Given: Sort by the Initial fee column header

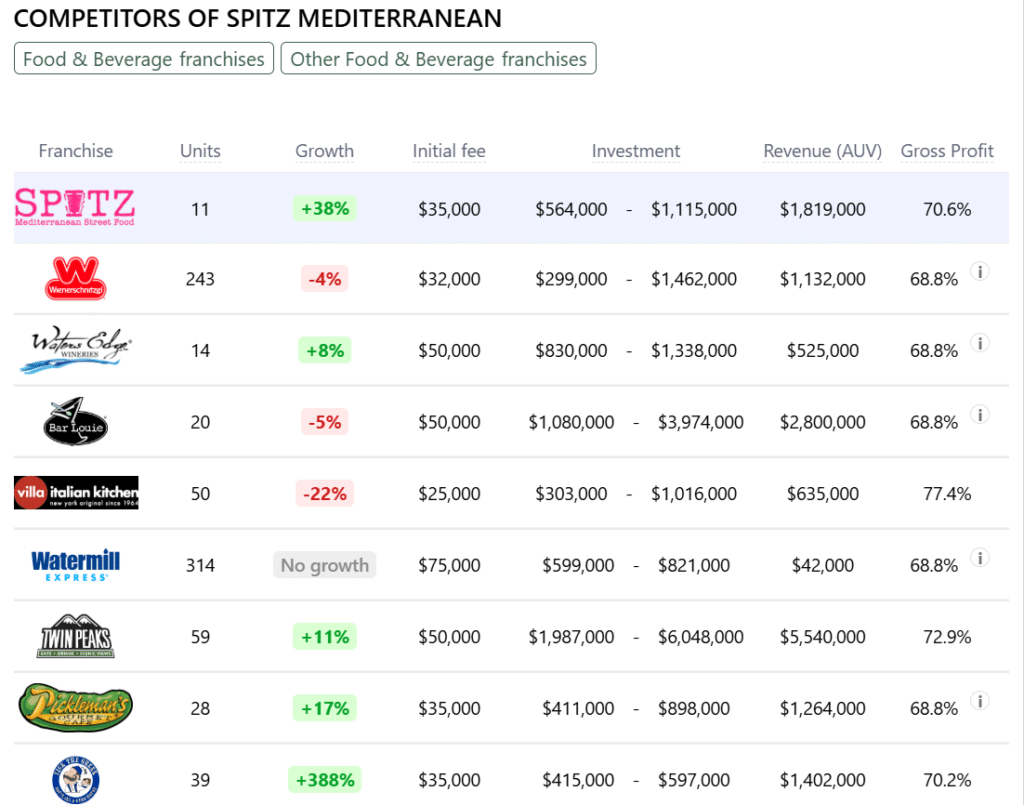Looking at the screenshot, I should (x=449, y=151).
